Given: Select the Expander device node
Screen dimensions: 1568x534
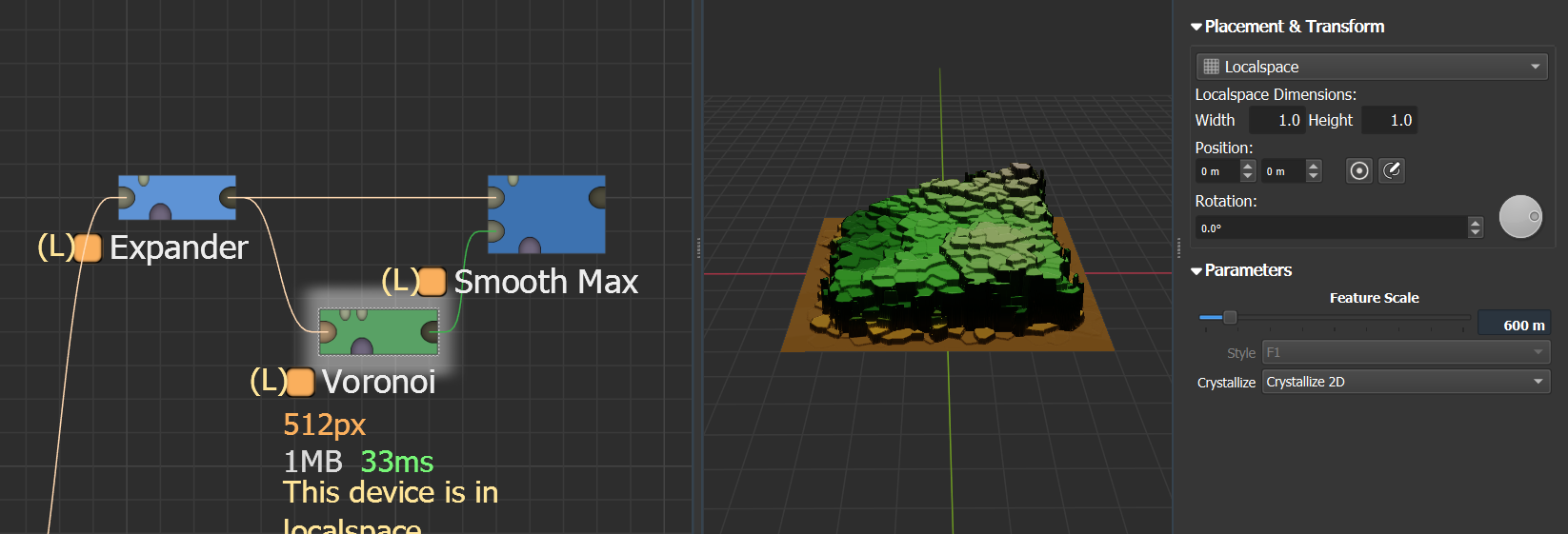Looking at the screenshot, I should click(x=177, y=197).
